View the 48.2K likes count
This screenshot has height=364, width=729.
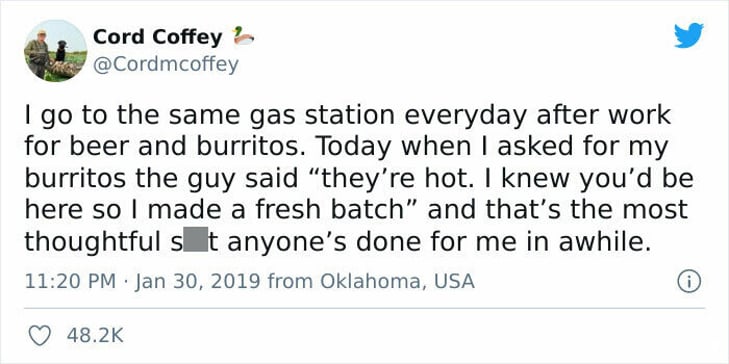tap(95, 336)
